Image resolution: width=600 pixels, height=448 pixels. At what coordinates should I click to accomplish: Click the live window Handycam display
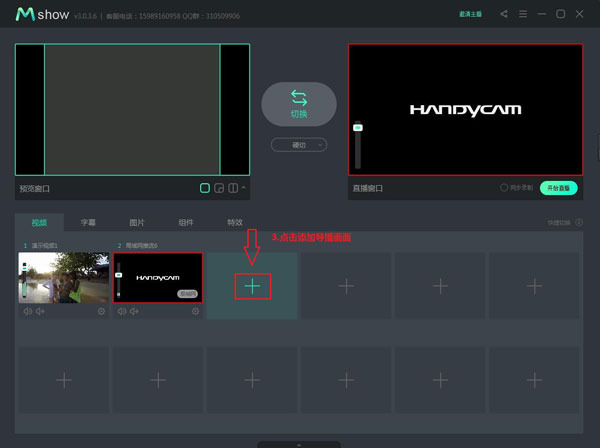(x=466, y=110)
